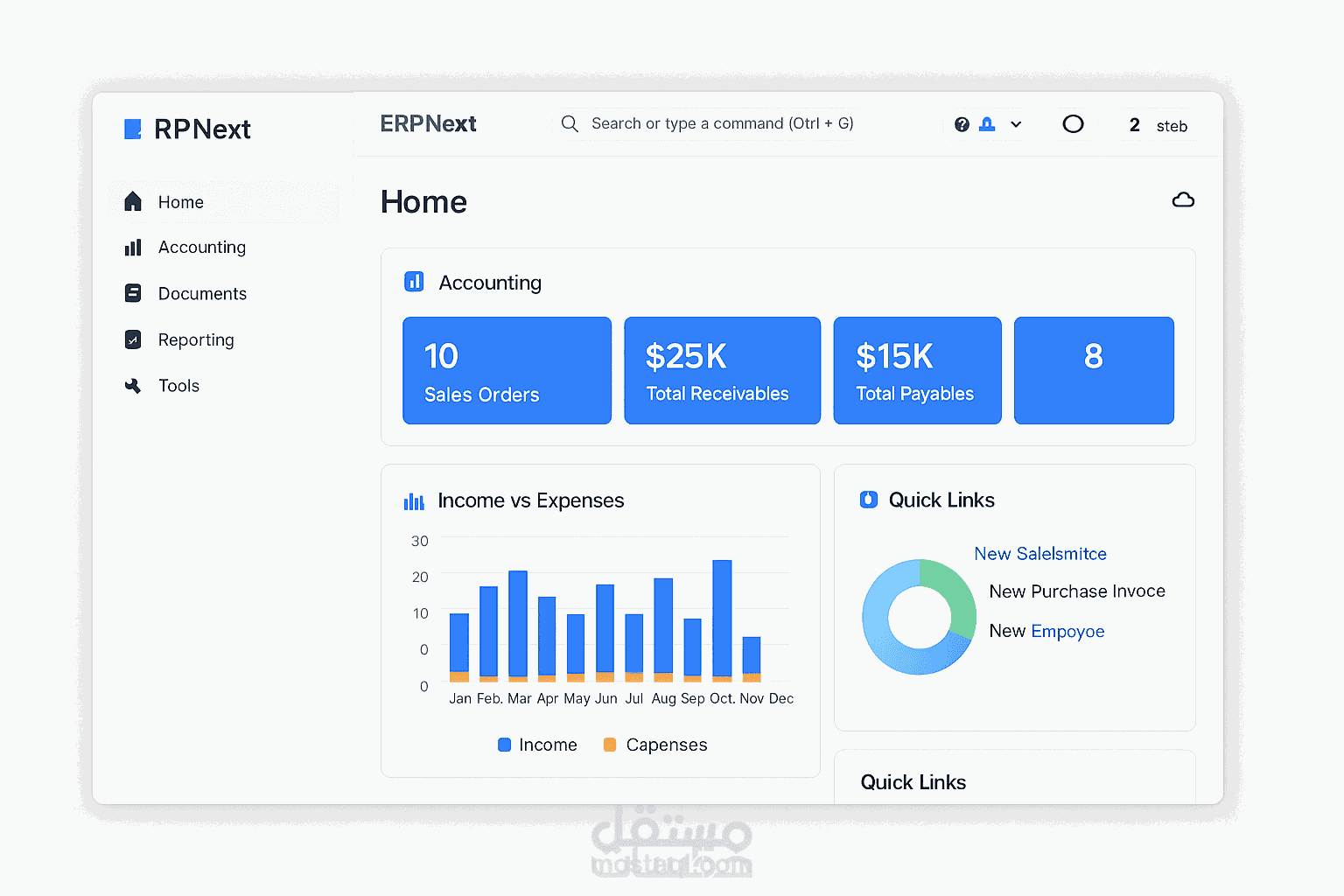Click the Accounting card header icon
The height and width of the screenshot is (896, 1344).
414,282
